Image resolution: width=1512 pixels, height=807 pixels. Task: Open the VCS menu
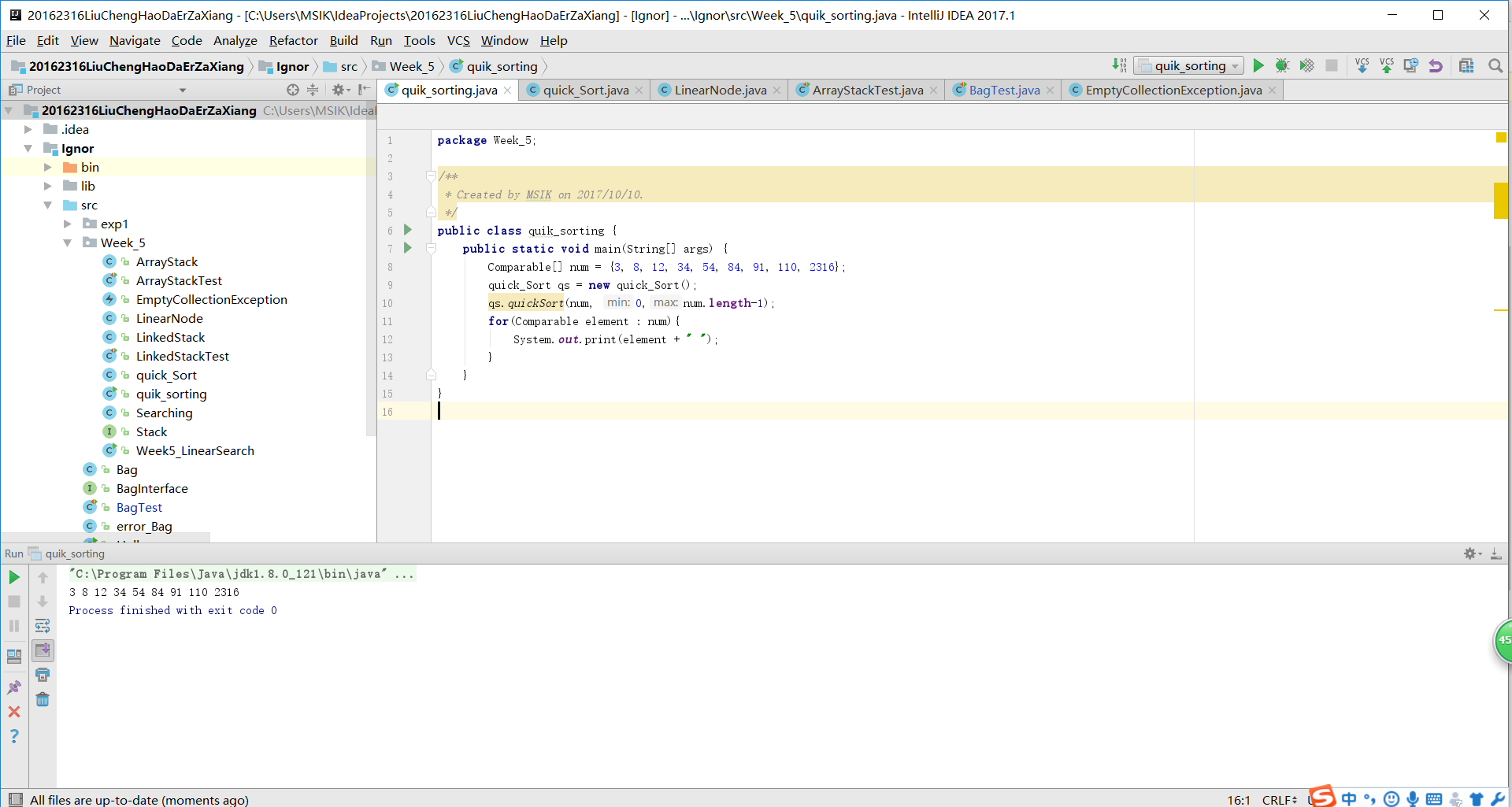[458, 40]
